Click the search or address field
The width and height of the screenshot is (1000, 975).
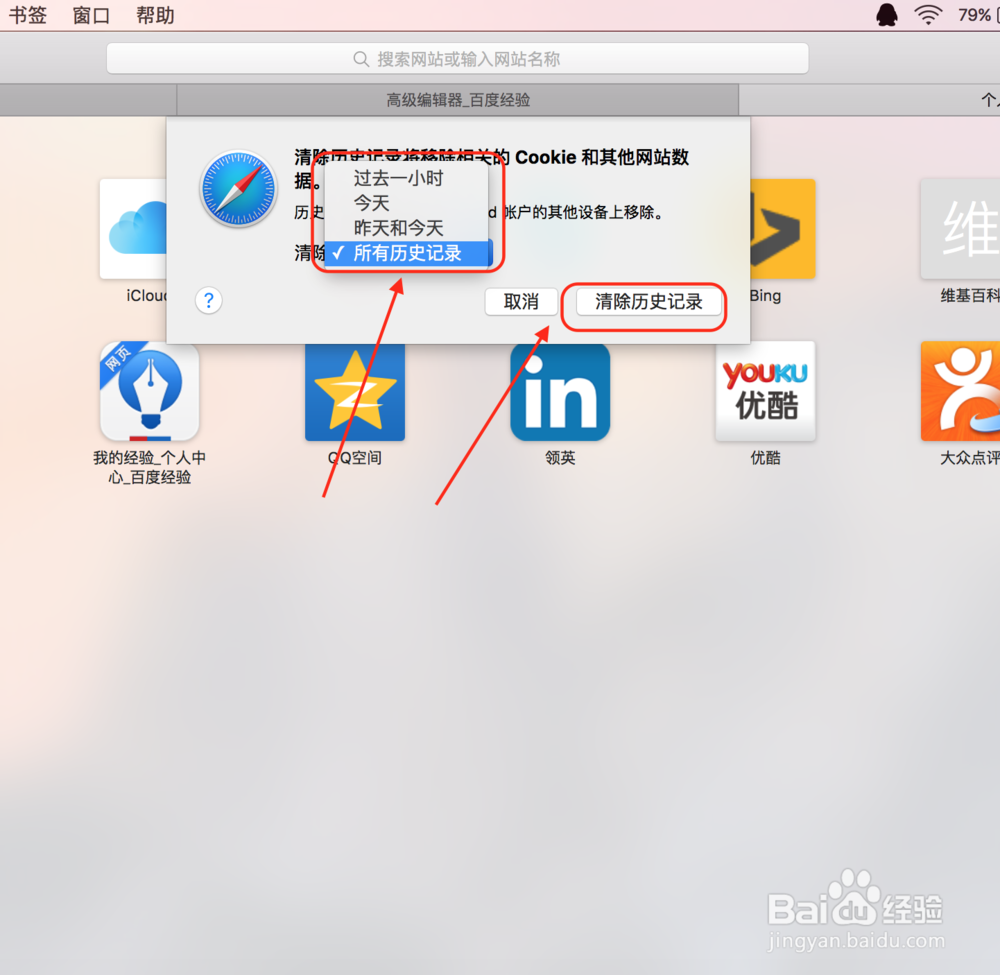[457, 58]
